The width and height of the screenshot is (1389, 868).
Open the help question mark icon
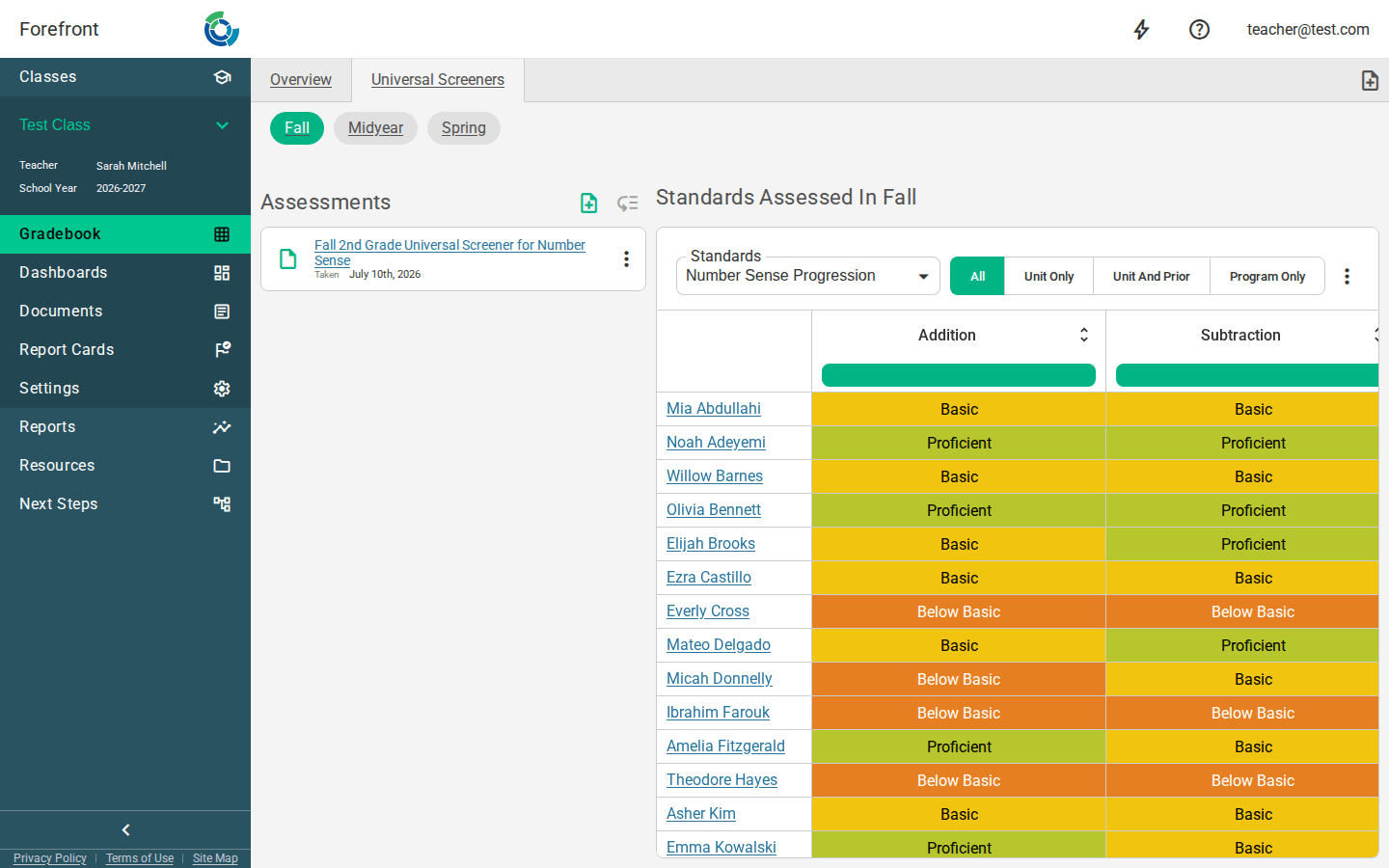[1199, 30]
